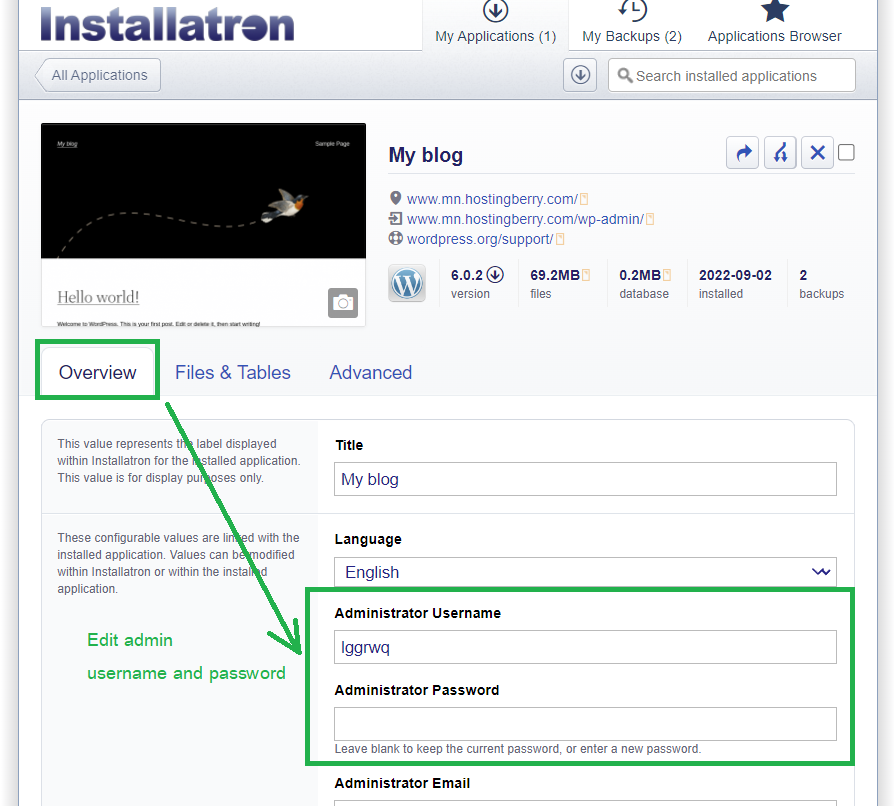Click the backup (share arrow) icon button
Image resolution: width=894 pixels, height=806 pixels.
click(742, 153)
